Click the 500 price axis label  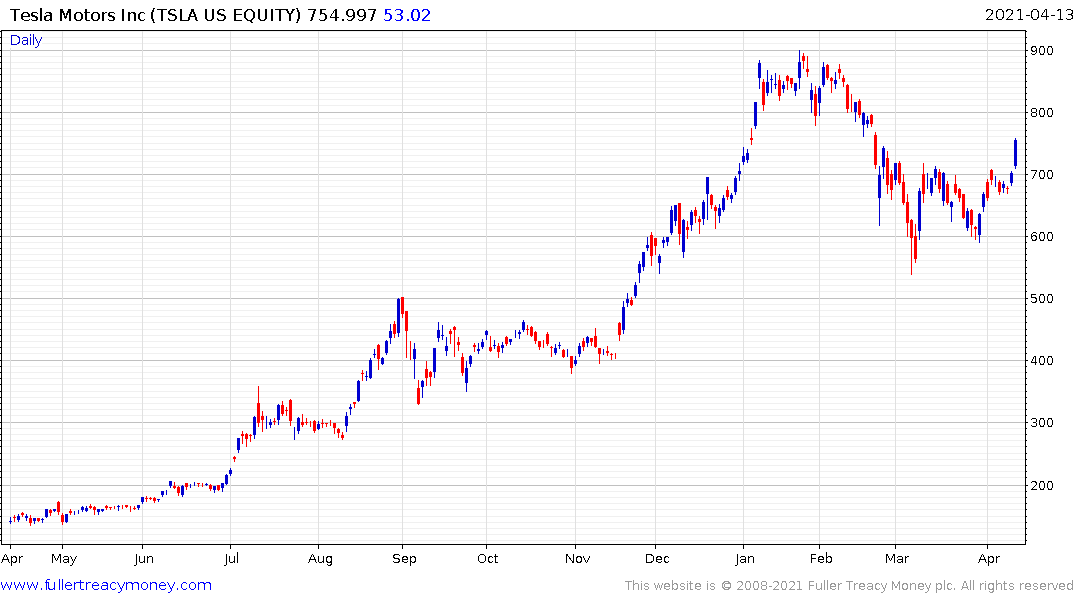[x=1042, y=299]
